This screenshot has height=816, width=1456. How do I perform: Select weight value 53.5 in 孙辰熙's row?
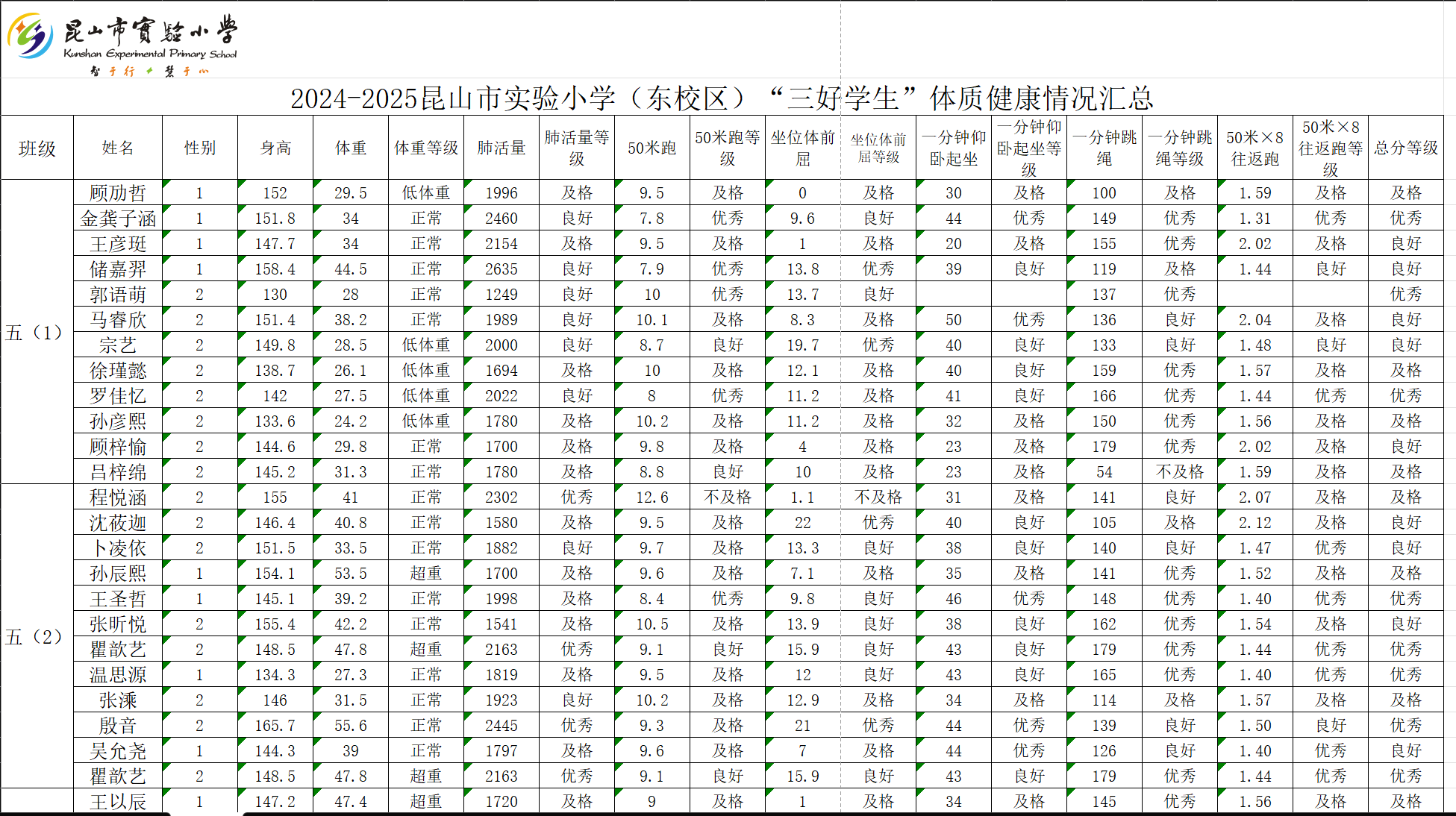[x=351, y=574]
